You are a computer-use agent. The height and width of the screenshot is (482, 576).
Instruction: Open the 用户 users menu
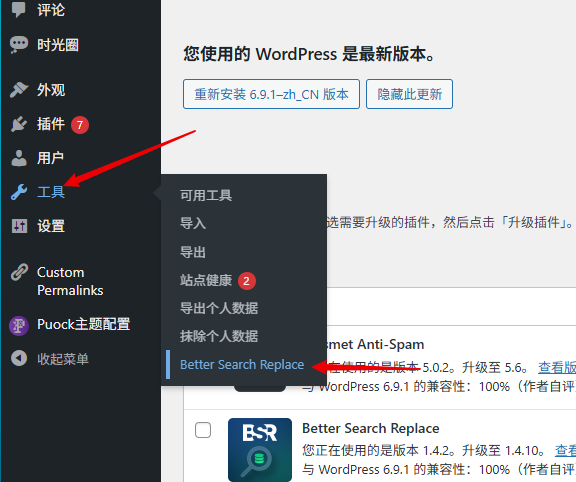pyautogui.click(x=50, y=158)
